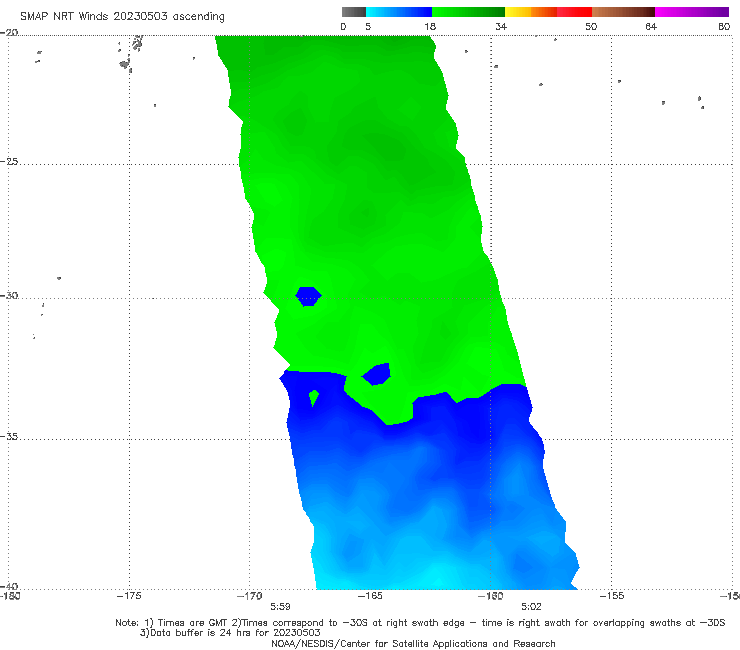Click the longitude label "-175"
Viewport: 740px width, 650px height.
click(x=129, y=596)
